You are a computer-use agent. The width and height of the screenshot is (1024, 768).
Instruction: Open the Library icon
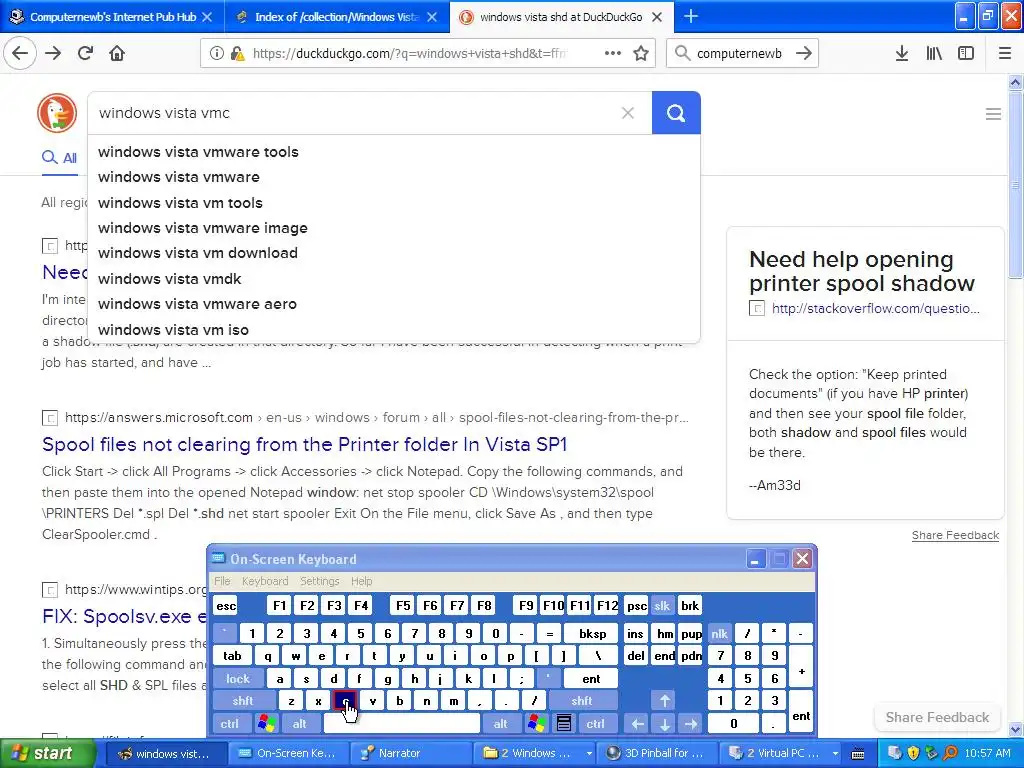click(x=934, y=54)
